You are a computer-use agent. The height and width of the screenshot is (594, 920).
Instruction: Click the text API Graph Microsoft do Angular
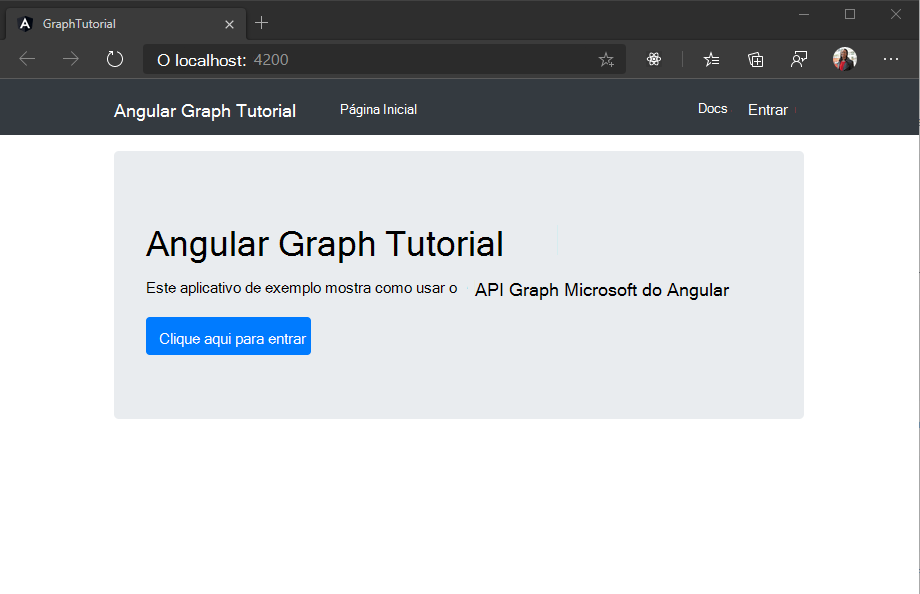coord(601,290)
